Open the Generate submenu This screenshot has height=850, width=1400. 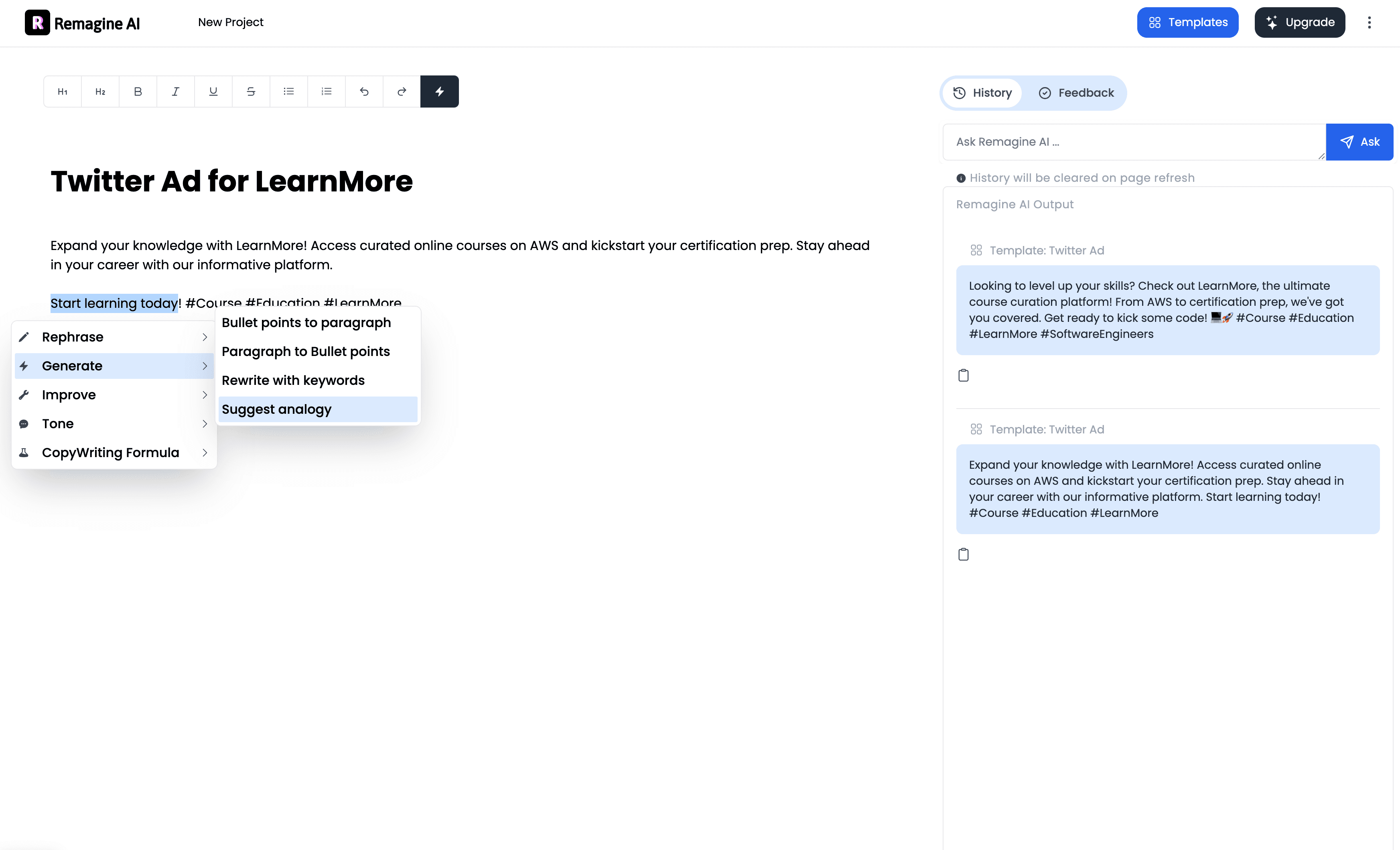click(x=114, y=366)
